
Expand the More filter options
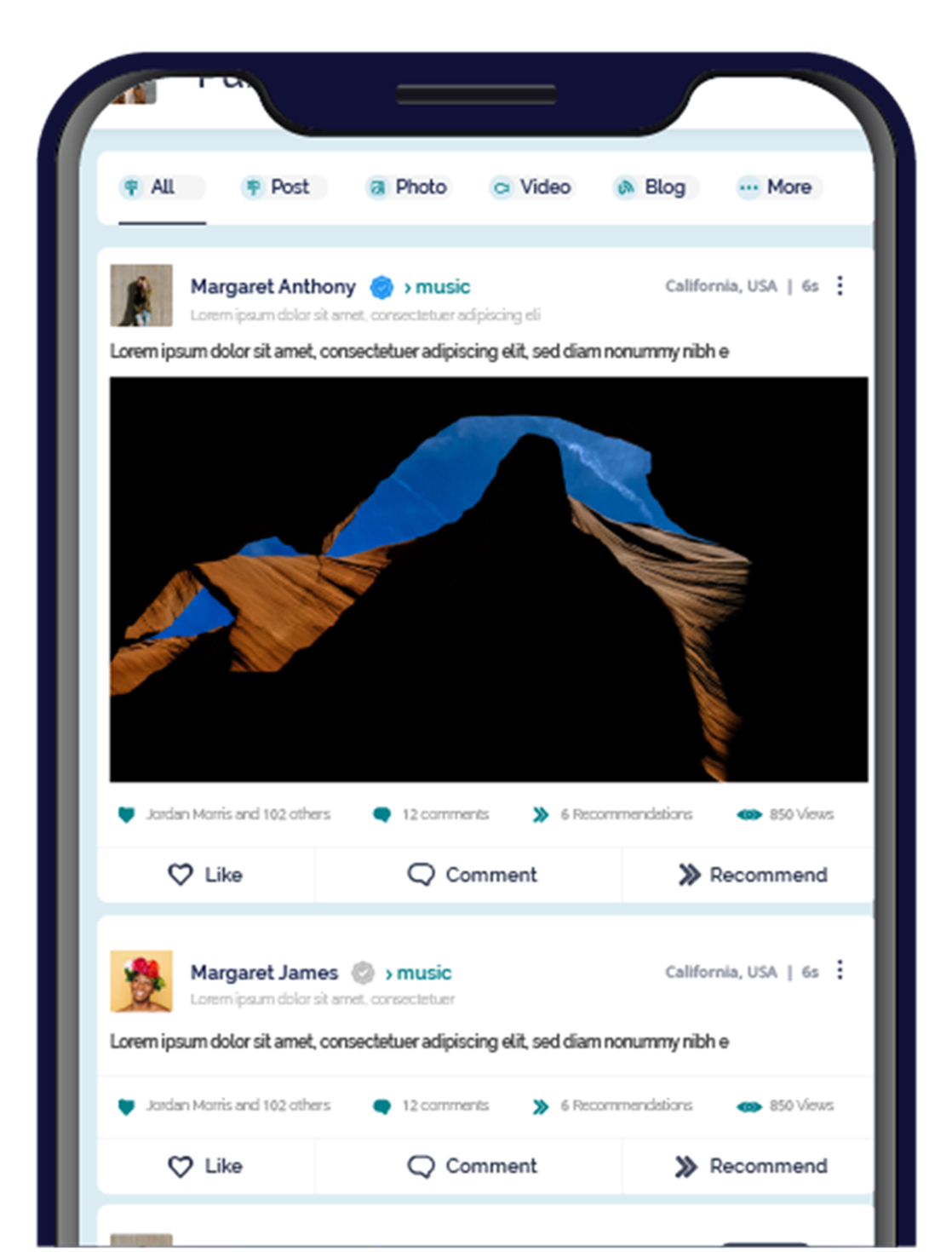coord(777,187)
